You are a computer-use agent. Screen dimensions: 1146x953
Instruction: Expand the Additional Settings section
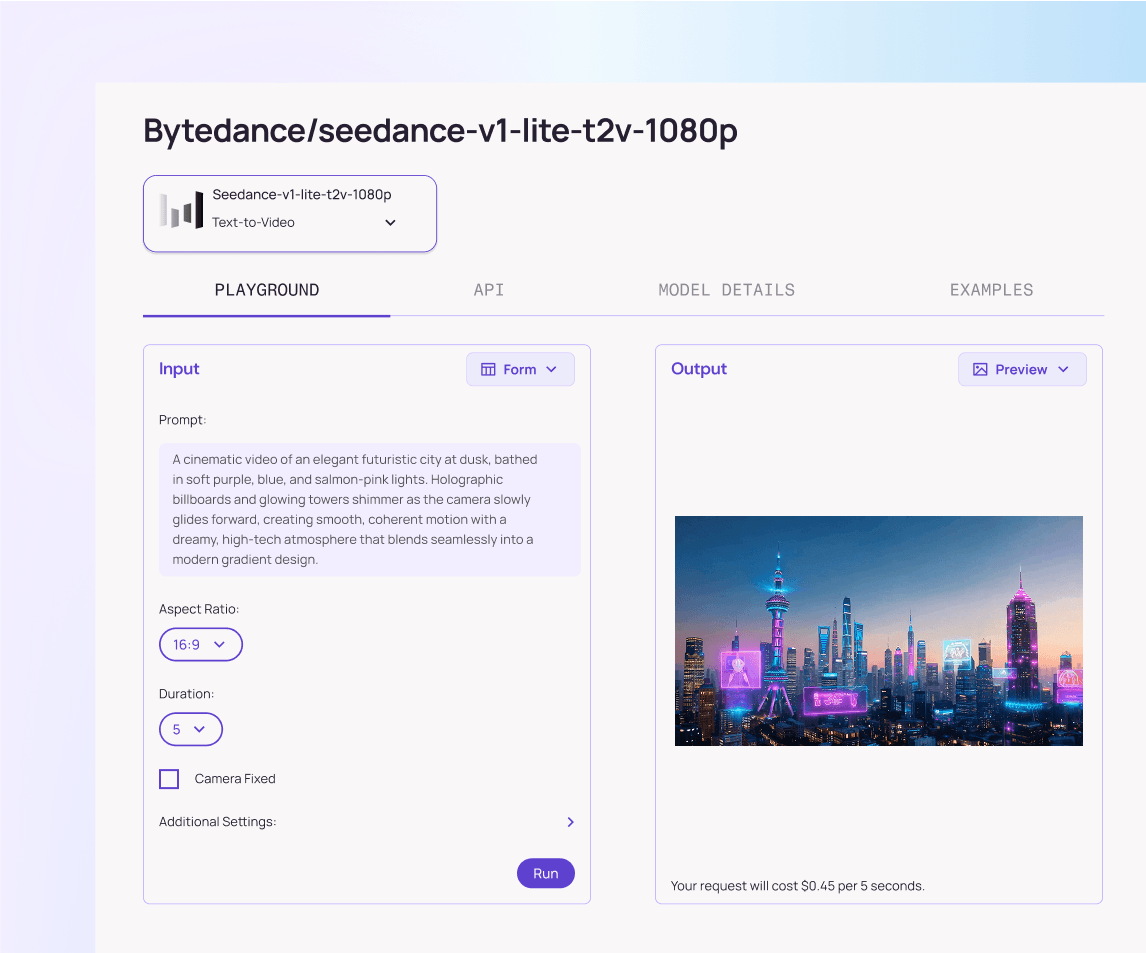pyautogui.click(x=218, y=822)
